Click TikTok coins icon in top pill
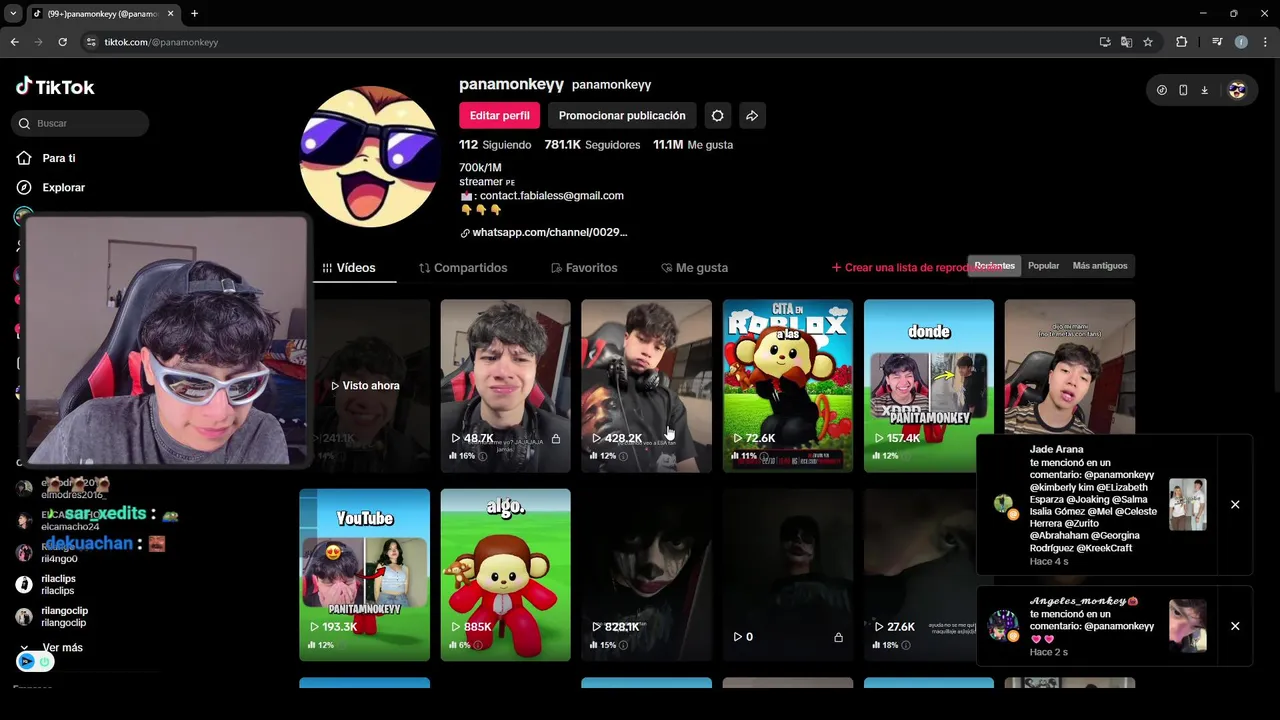1280x720 pixels. click(1161, 90)
